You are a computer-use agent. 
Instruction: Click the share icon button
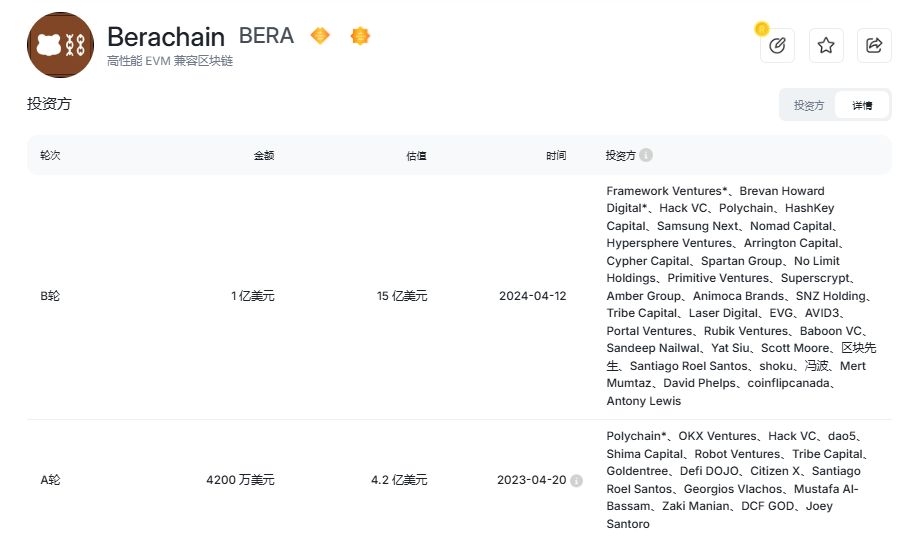pyautogui.click(x=874, y=45)
